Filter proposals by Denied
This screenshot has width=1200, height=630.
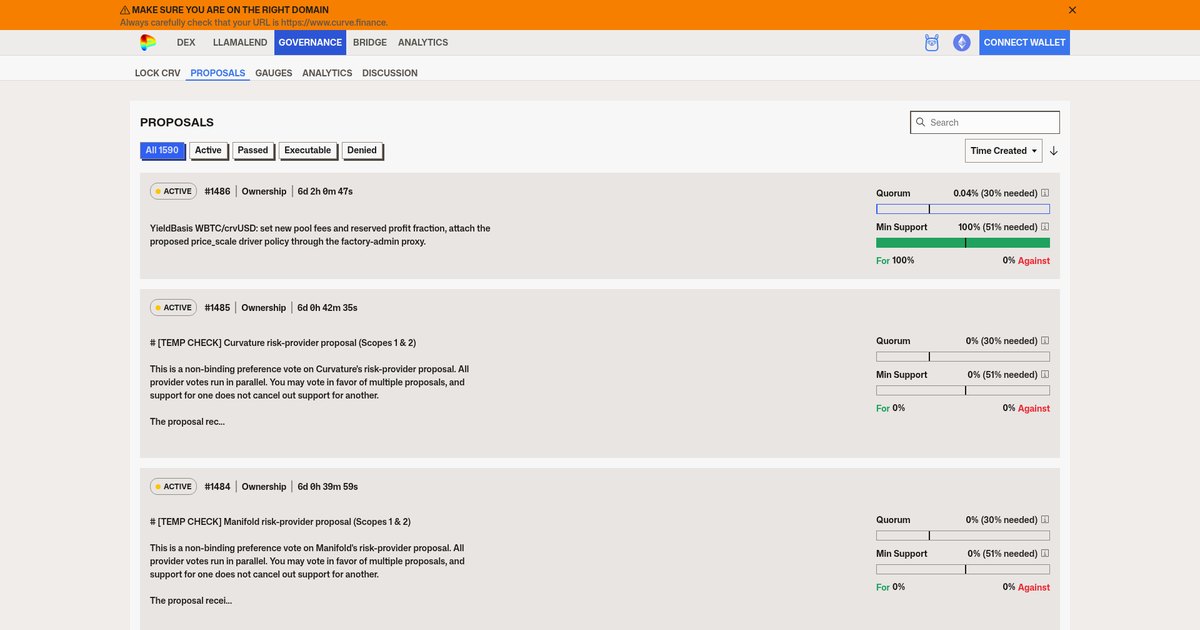coord(362,151)
